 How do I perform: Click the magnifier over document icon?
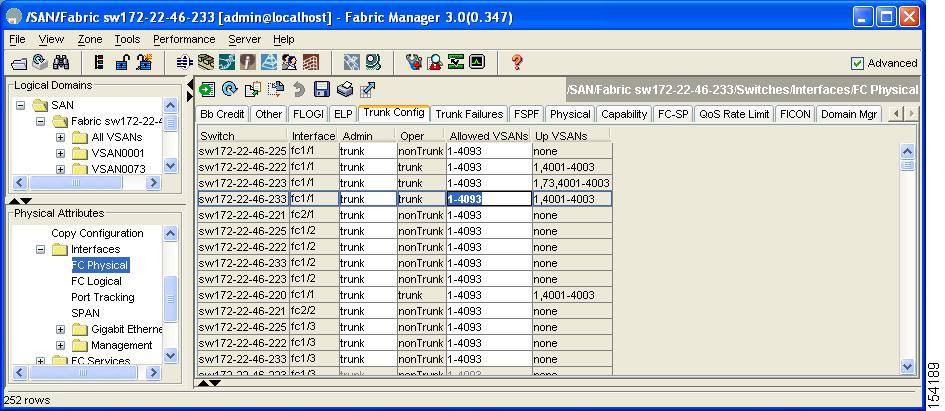coord(435,61)
